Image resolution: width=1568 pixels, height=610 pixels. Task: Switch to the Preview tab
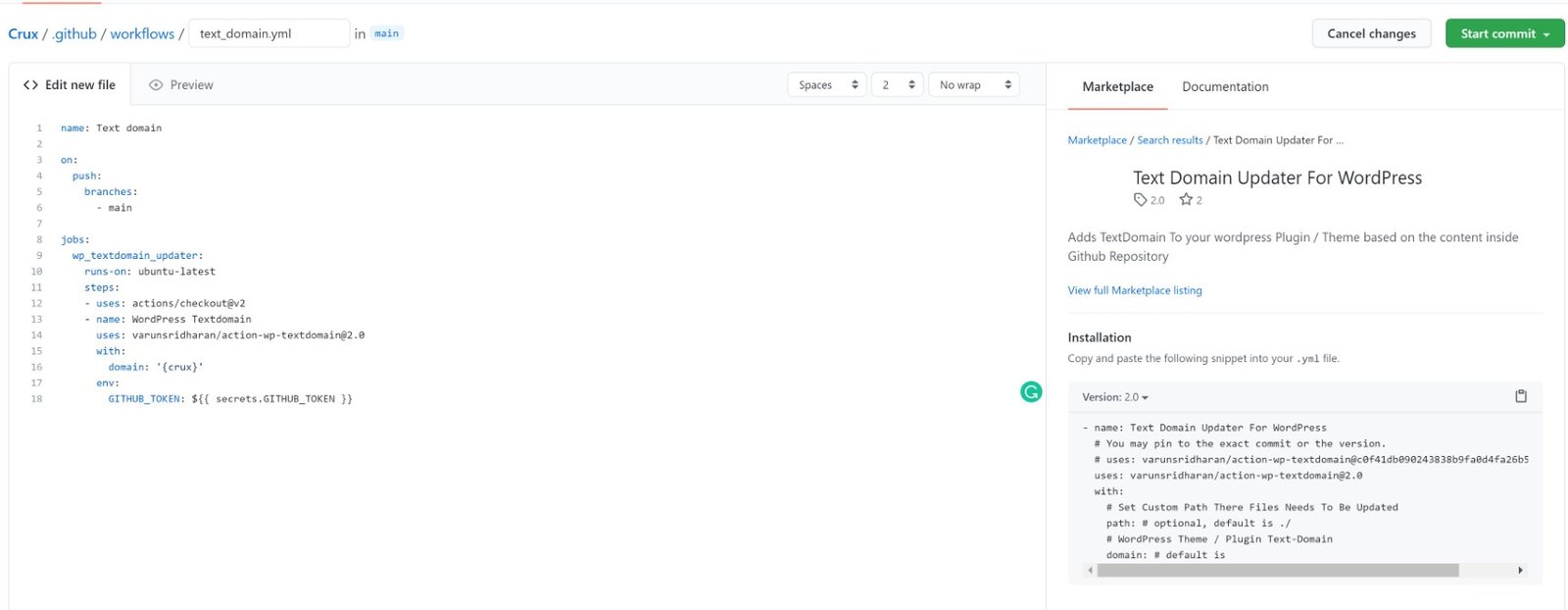(x=181, y=85)
